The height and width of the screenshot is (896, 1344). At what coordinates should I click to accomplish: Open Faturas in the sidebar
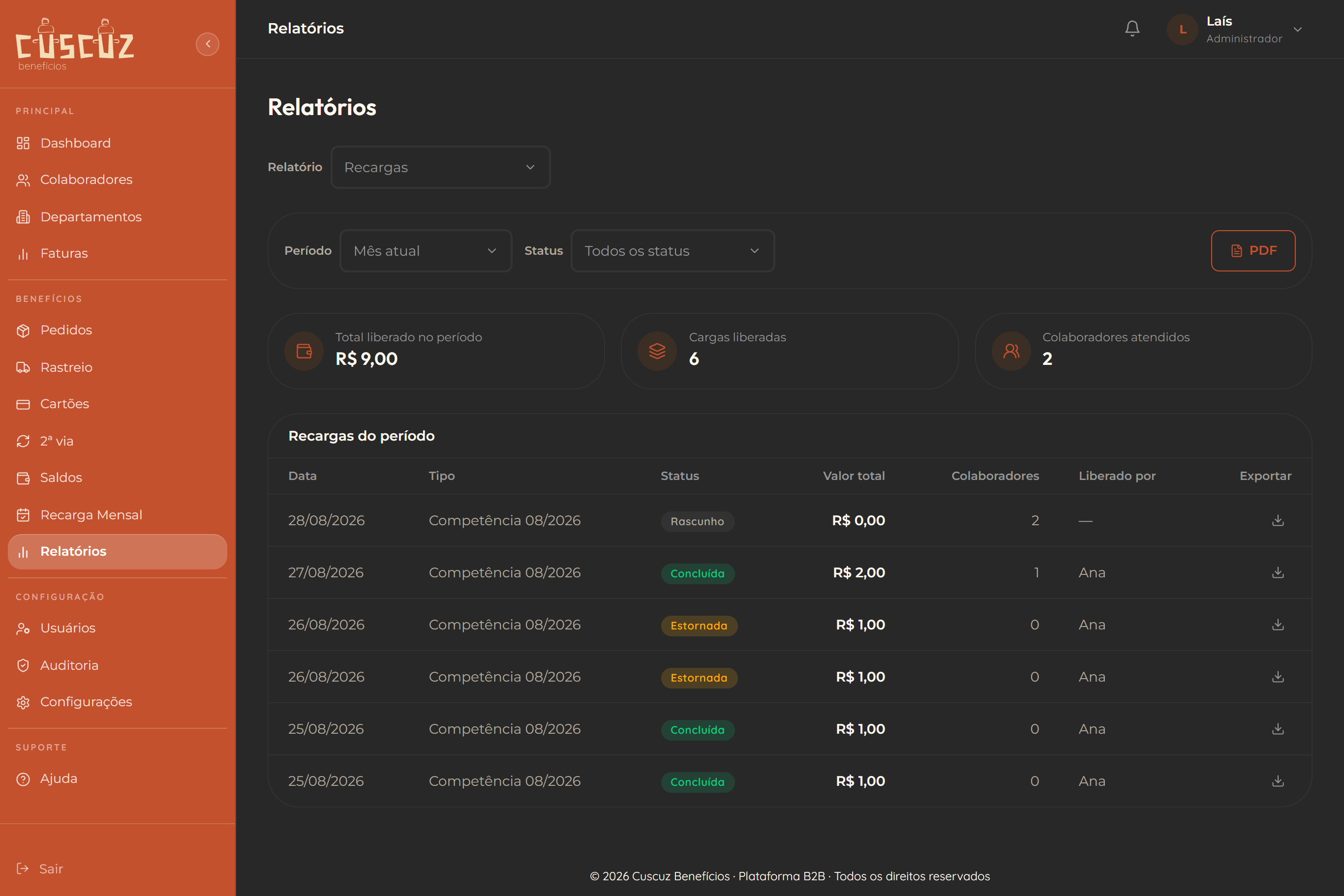coord(117,253)
